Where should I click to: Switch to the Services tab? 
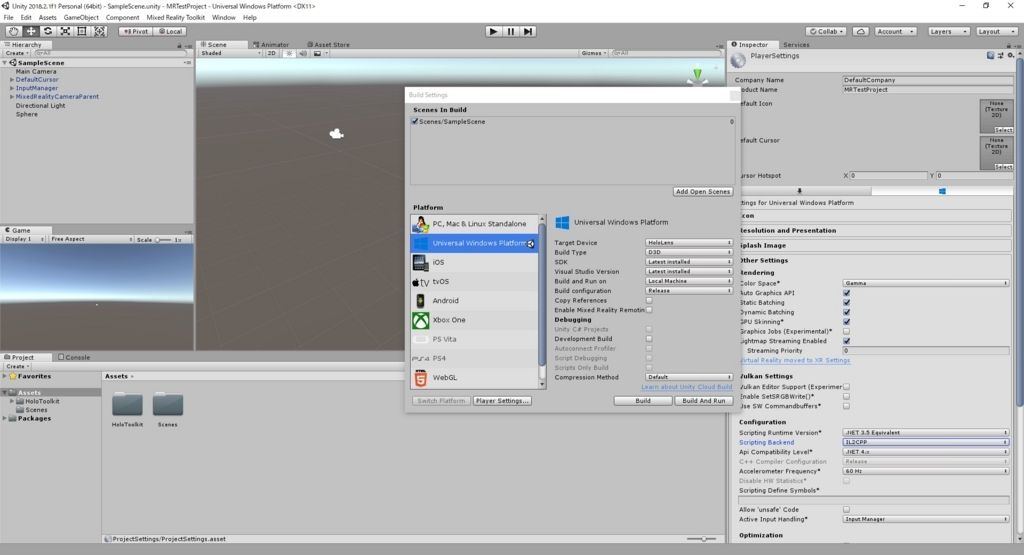pyautogui.click(x=796, y=45)
